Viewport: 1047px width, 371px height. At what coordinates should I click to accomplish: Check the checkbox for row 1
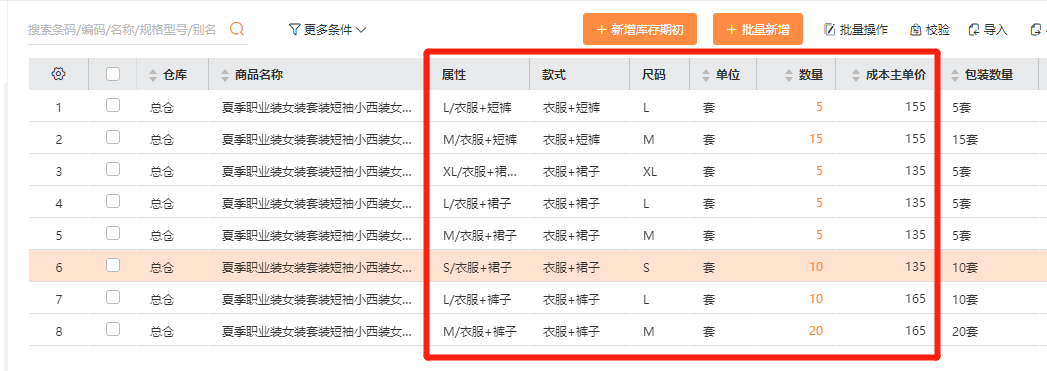[113, 105]
